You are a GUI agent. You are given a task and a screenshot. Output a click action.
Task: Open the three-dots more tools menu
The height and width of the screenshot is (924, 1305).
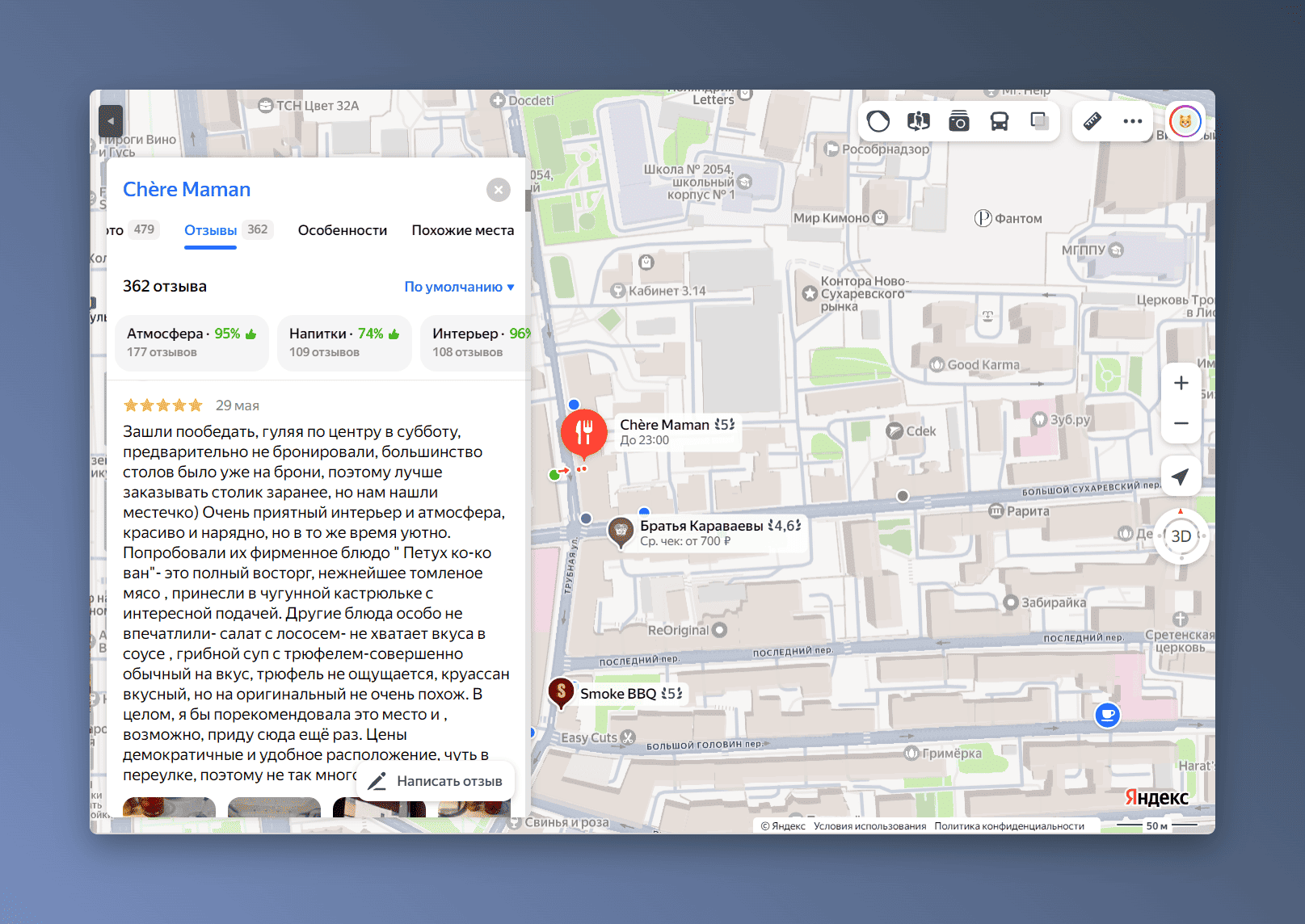1133,122
